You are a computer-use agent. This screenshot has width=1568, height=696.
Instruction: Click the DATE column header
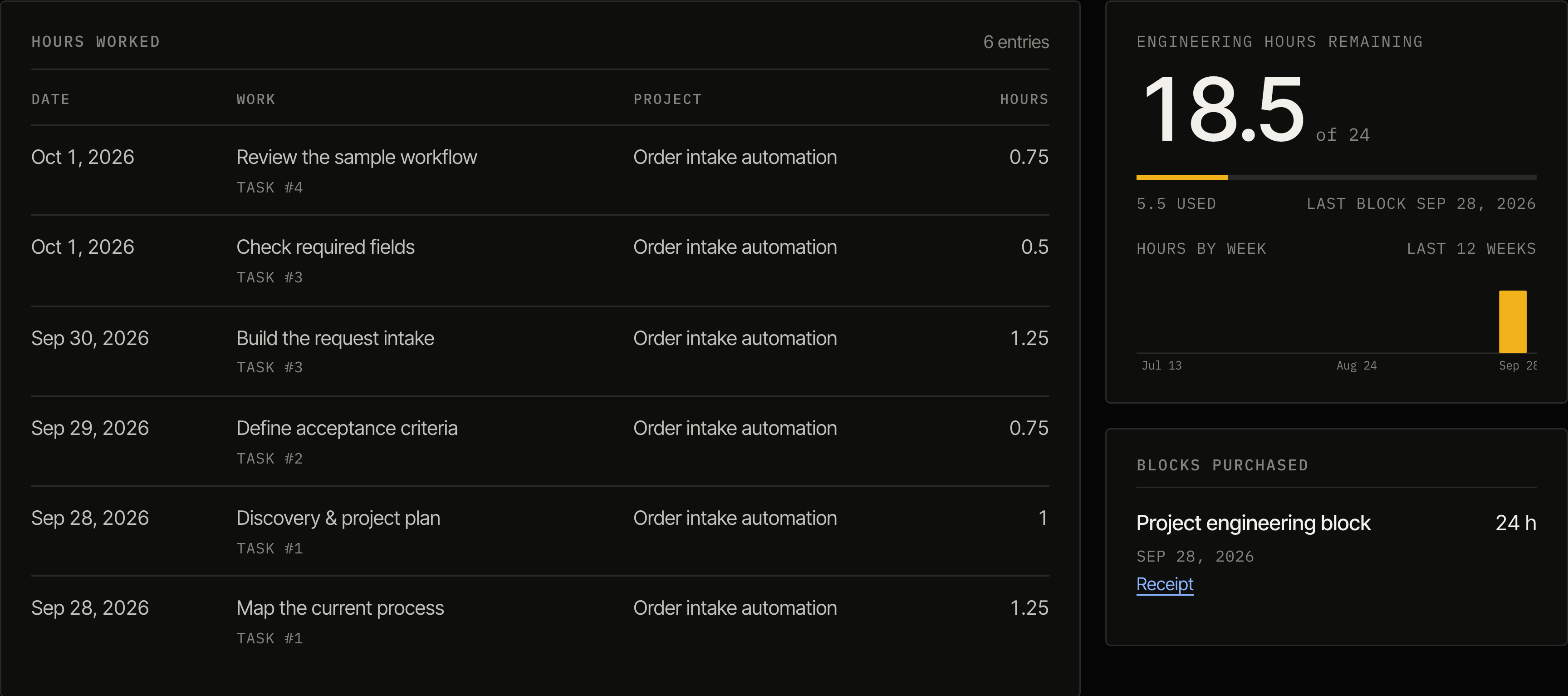tap(50, 99)
